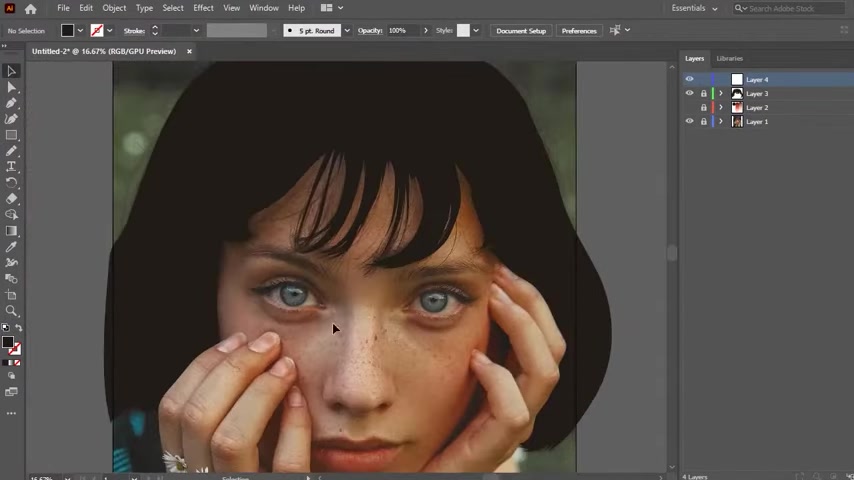This screenshot has width=854, height=480.
Task: Select the Rectangle tool
Action: pos(11,135)
